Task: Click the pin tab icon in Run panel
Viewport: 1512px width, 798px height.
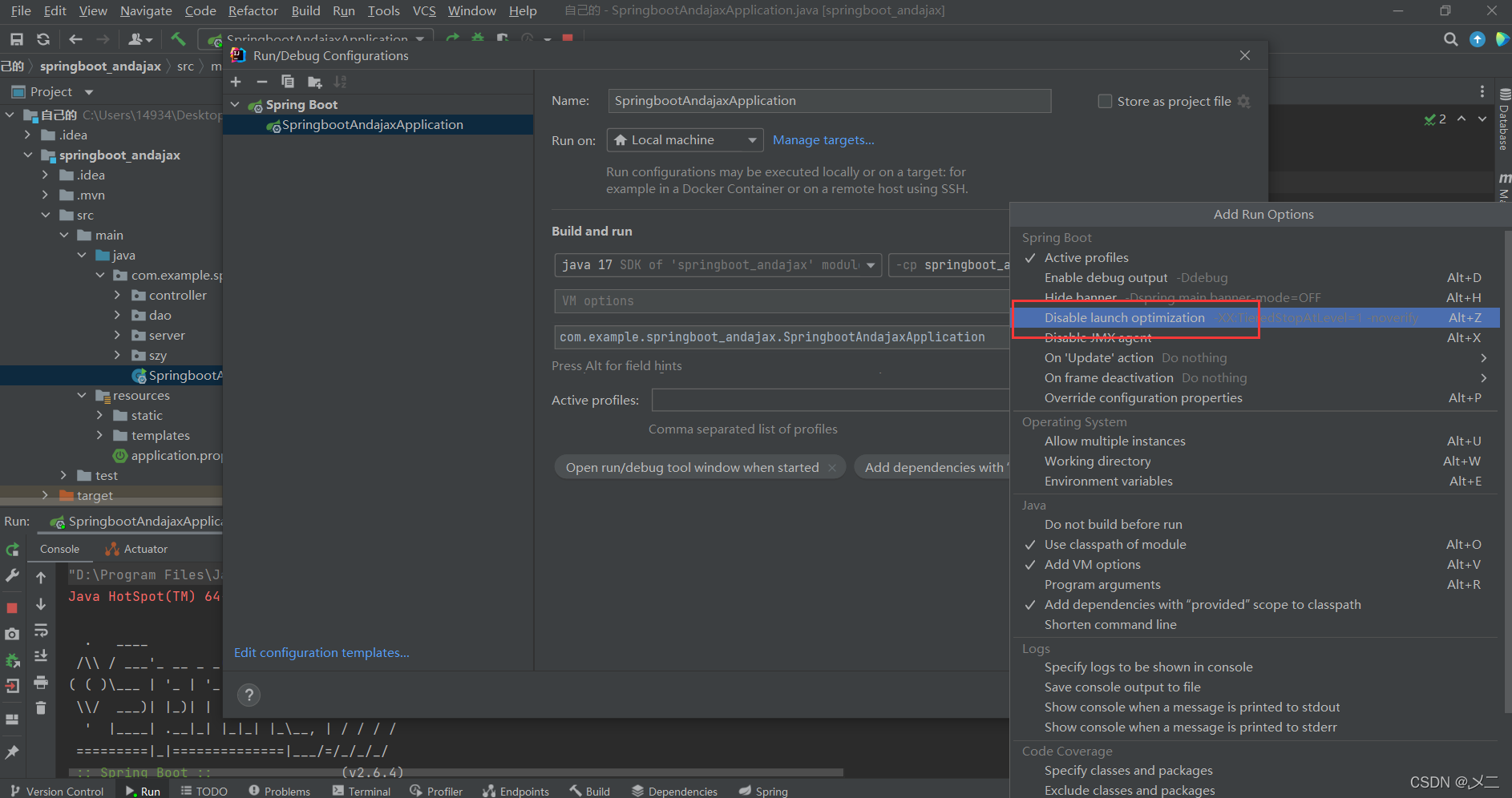Action: coord(12,752)
